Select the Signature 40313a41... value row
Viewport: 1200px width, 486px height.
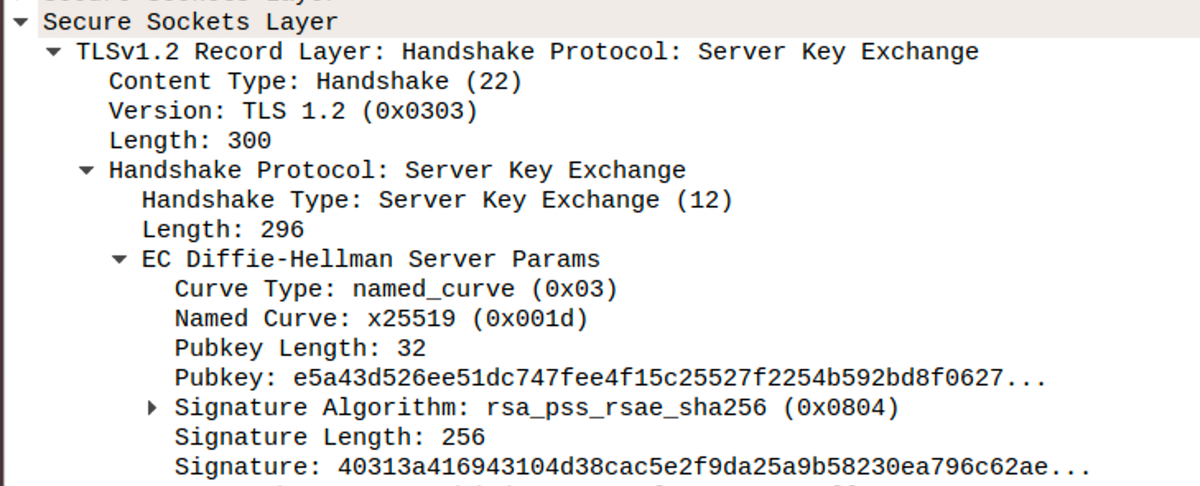point(630,467)
